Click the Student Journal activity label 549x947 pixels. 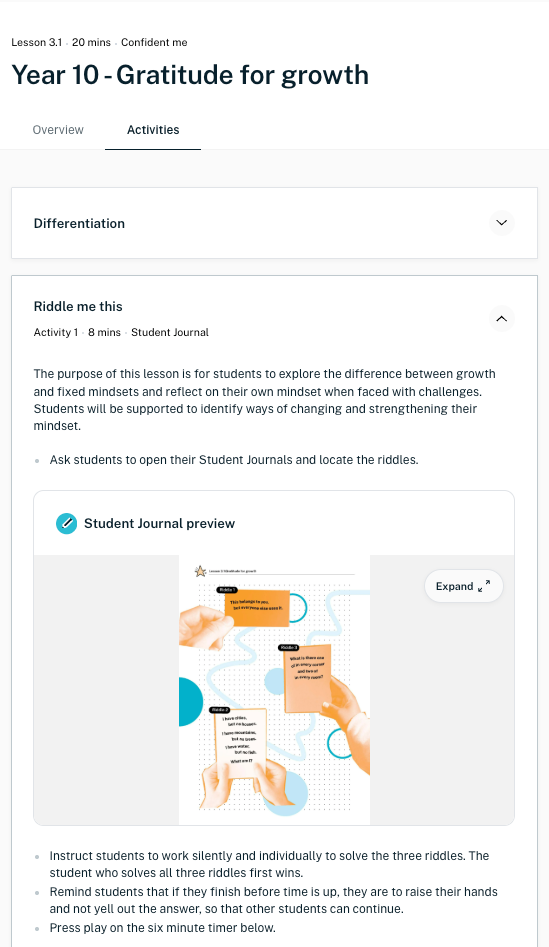tap(170, 332)
